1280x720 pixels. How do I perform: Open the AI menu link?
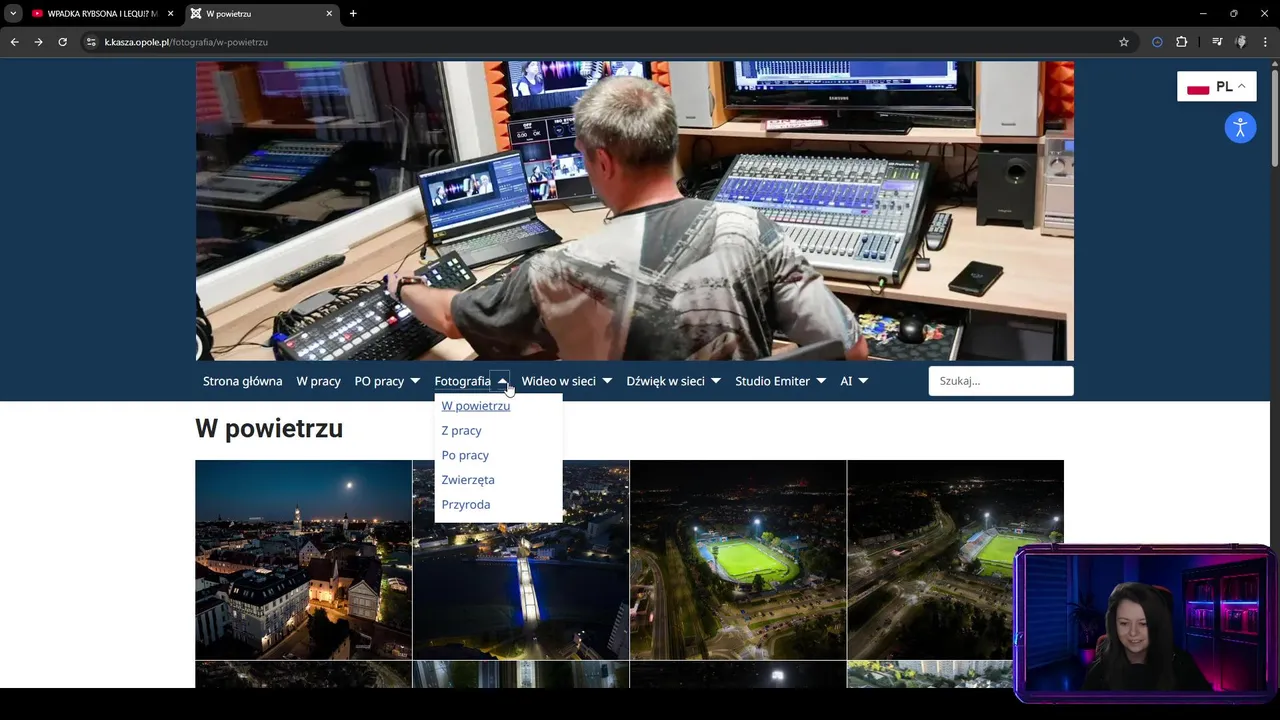(846, 381)
